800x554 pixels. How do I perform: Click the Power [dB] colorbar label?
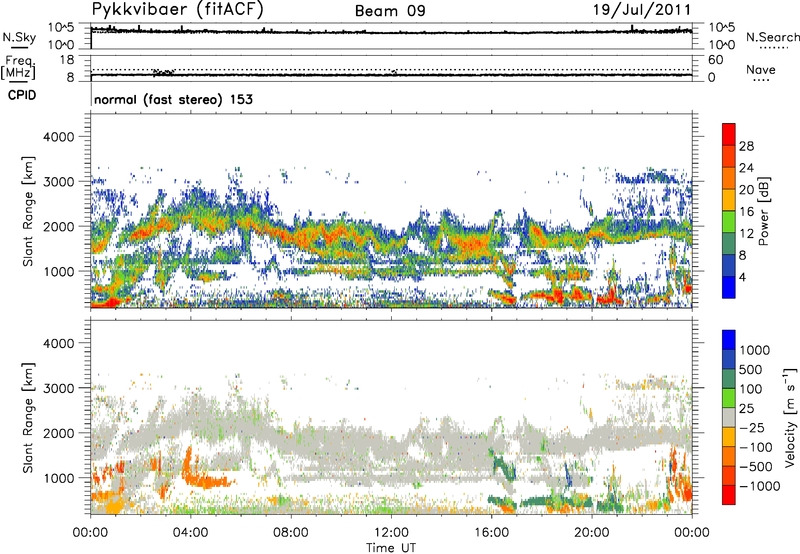763,211
